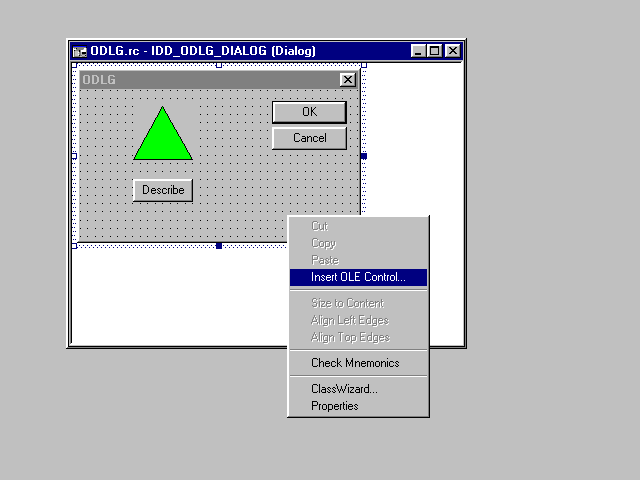Click the ODLG dialog title bar
Screen dimensions: 640x480
click(x=200, y=80)
